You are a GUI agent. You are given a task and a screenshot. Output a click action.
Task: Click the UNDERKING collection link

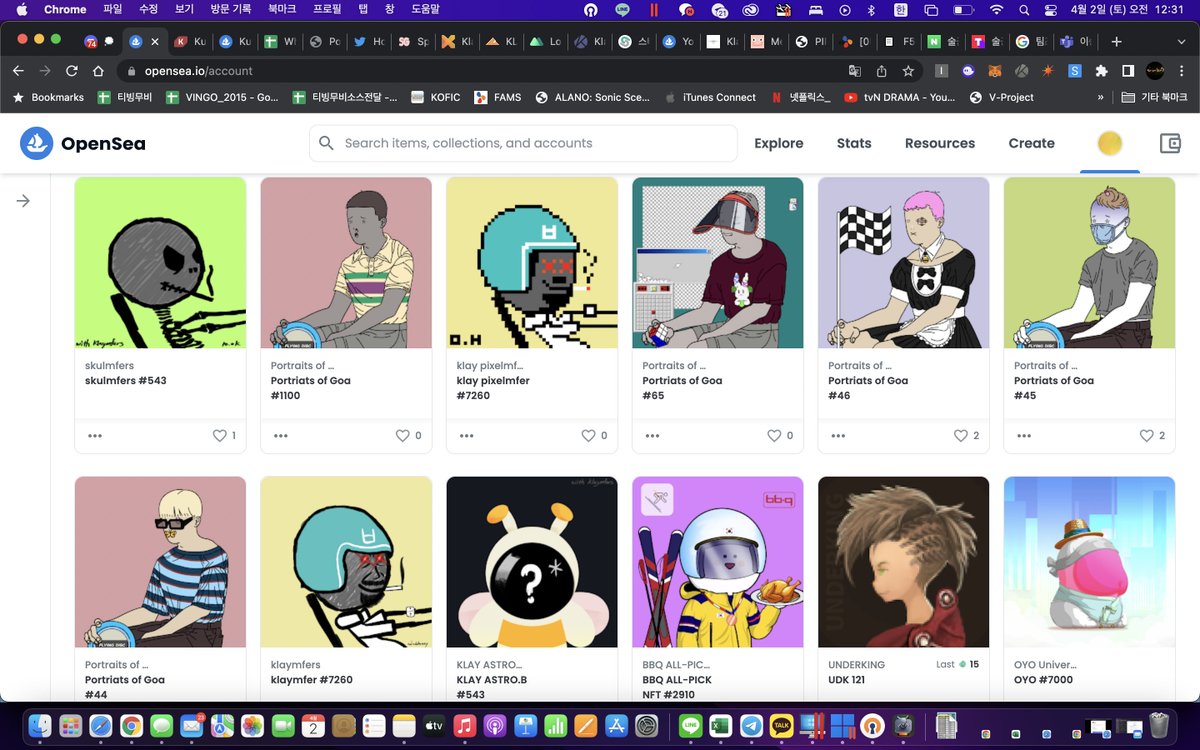[x=858, y=665]
